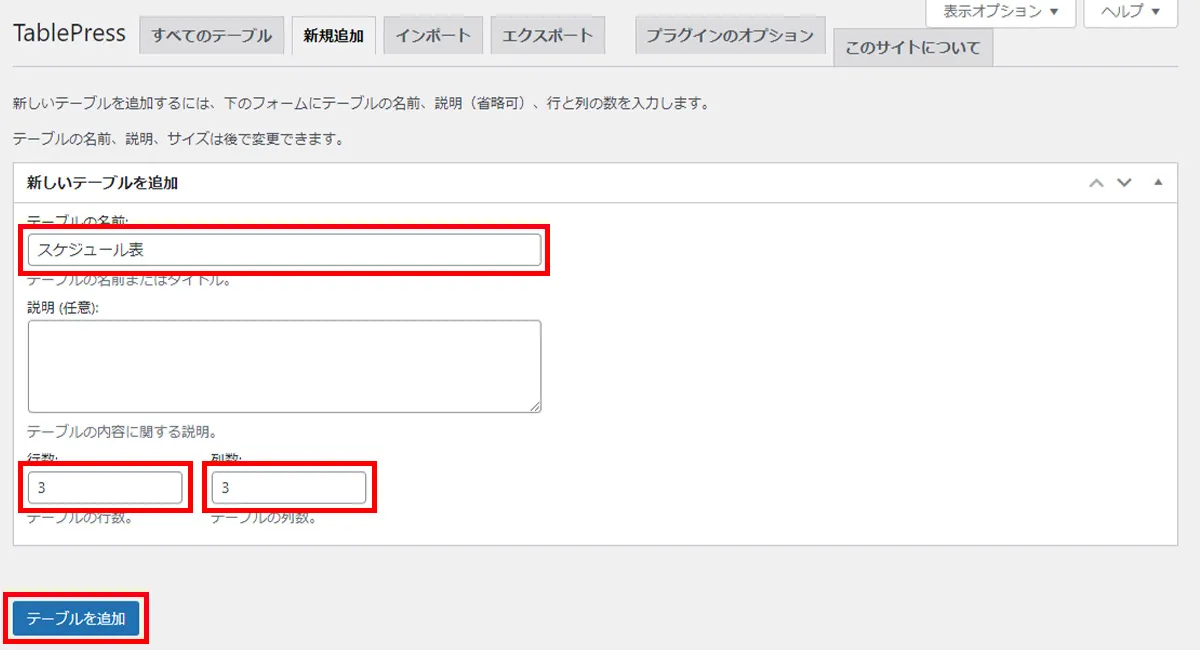Open the インポート tab
This screenshot has width=1200, height=650.
coord(433,36)
